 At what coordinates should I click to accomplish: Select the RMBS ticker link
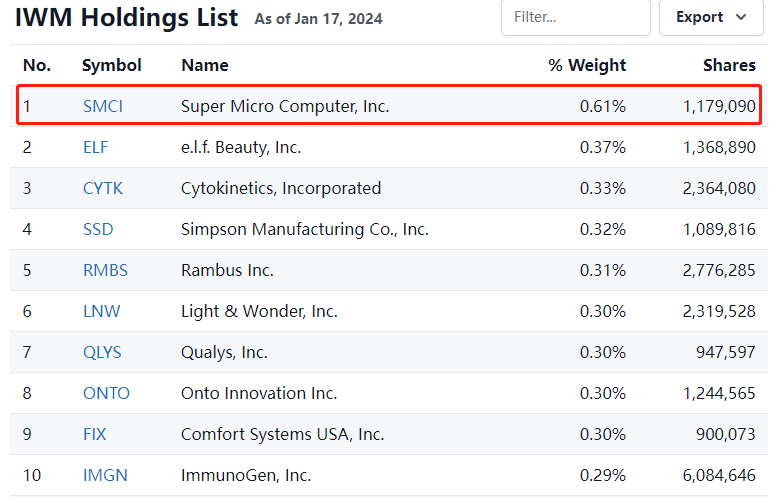[x=105, y=270]
